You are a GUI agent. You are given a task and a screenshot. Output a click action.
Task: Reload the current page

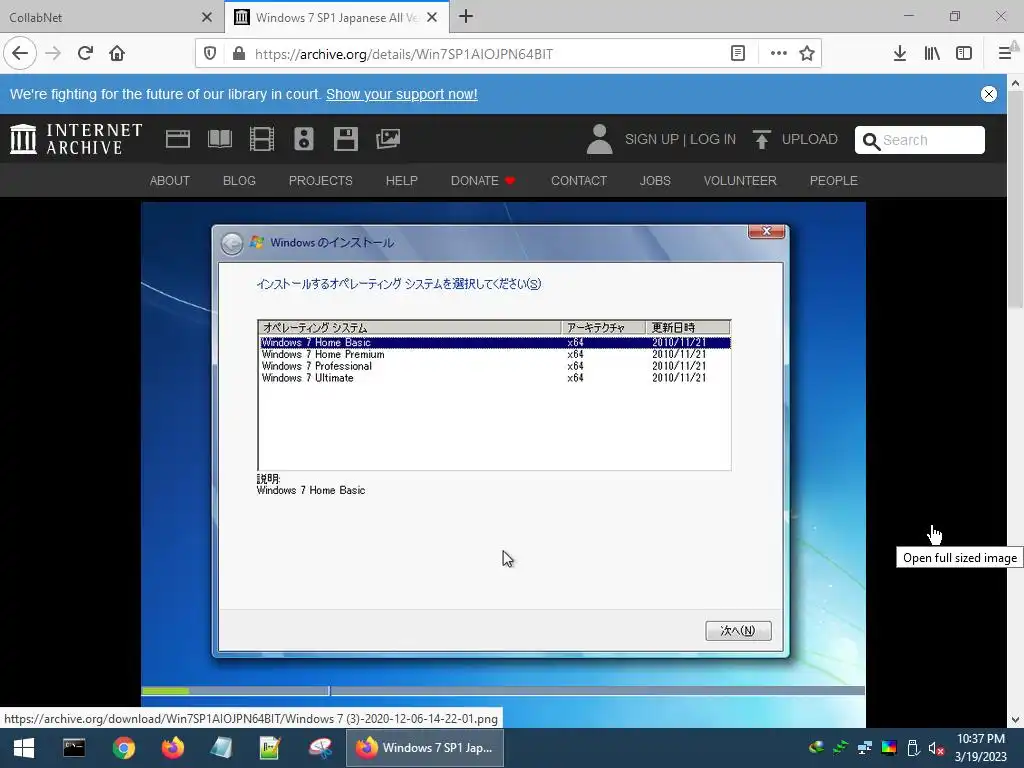[x=85, y=54]
